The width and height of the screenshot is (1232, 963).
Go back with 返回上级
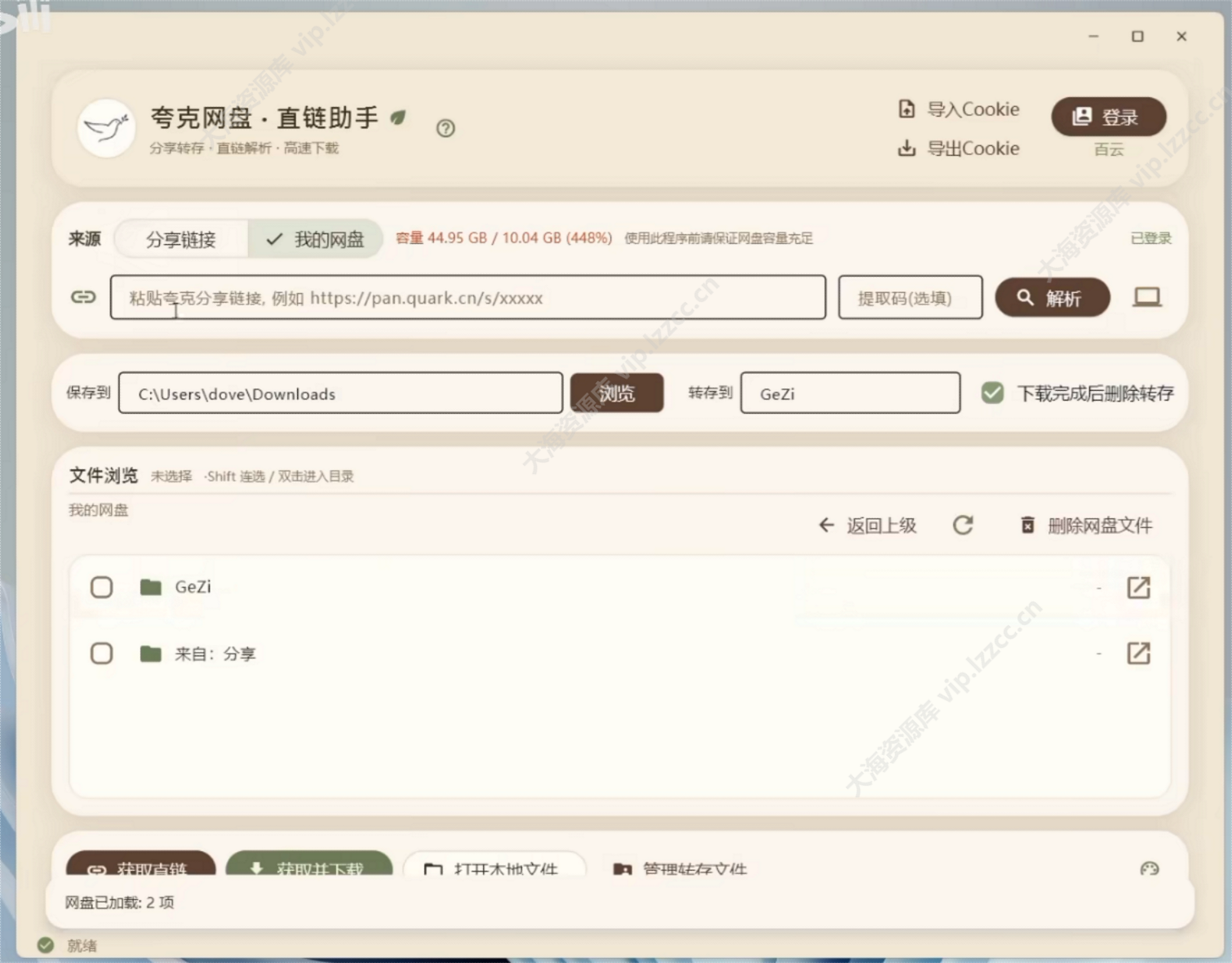(x=867, y=526)
